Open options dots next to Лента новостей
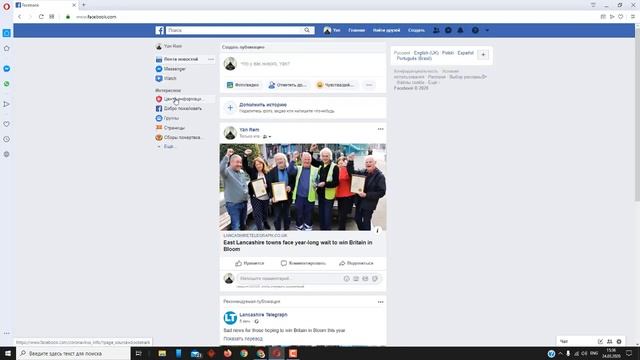The image size is (640, 360). click(211, 60)
